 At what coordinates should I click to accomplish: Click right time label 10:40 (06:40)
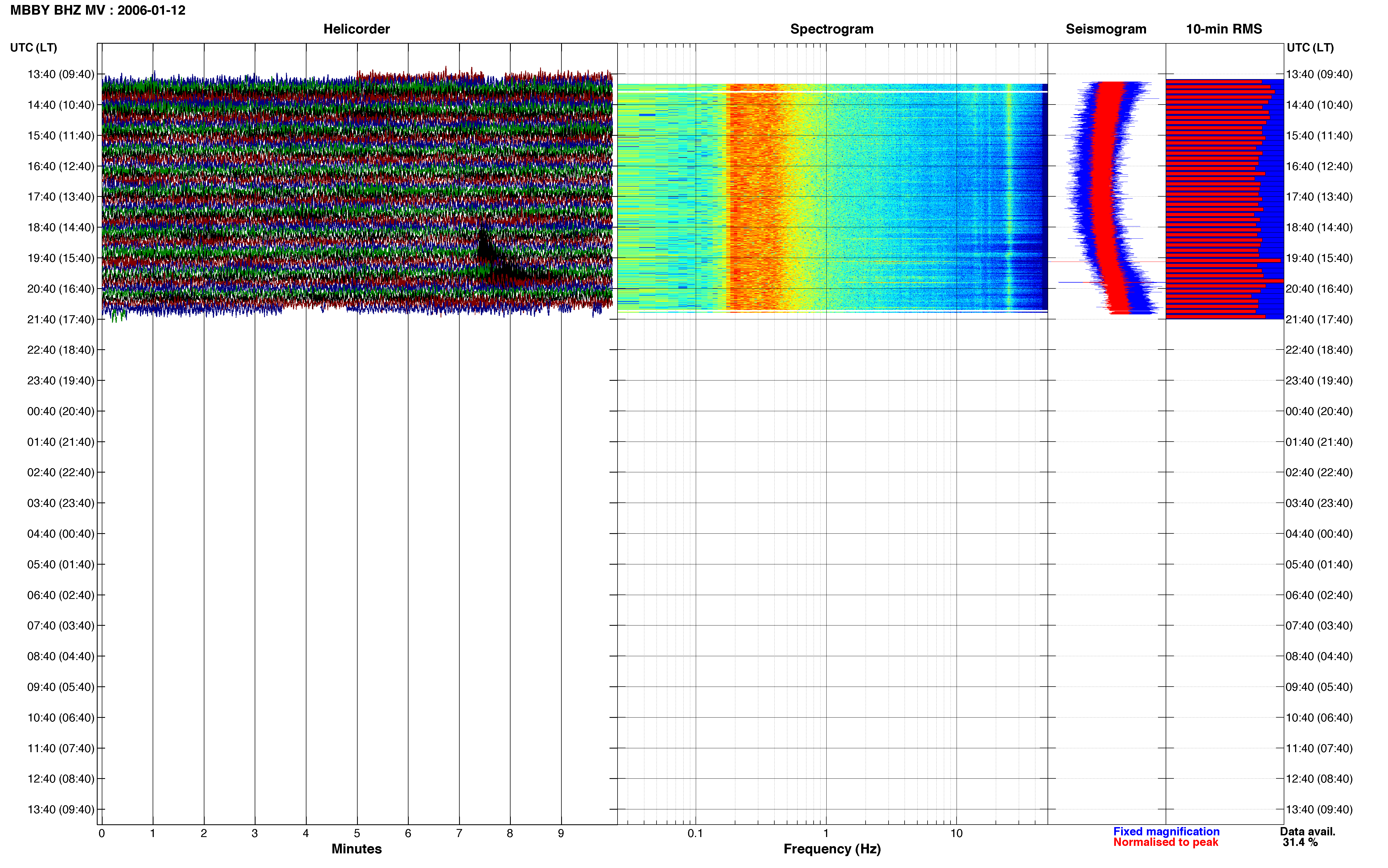(1319, 718)
